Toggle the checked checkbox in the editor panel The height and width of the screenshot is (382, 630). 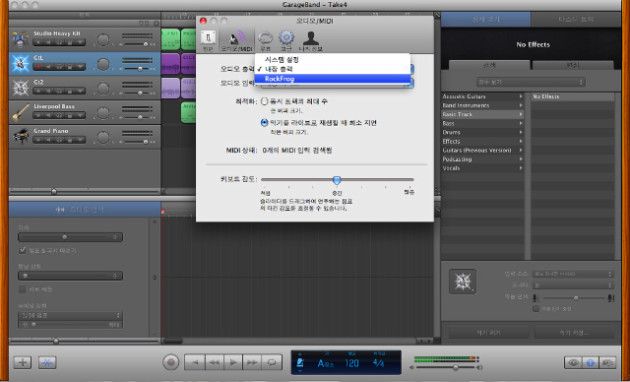22,251
